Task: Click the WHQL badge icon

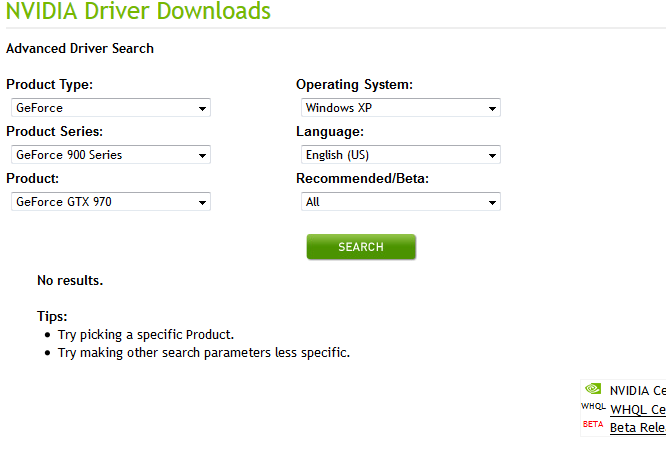Action: (x=593, y=407)
